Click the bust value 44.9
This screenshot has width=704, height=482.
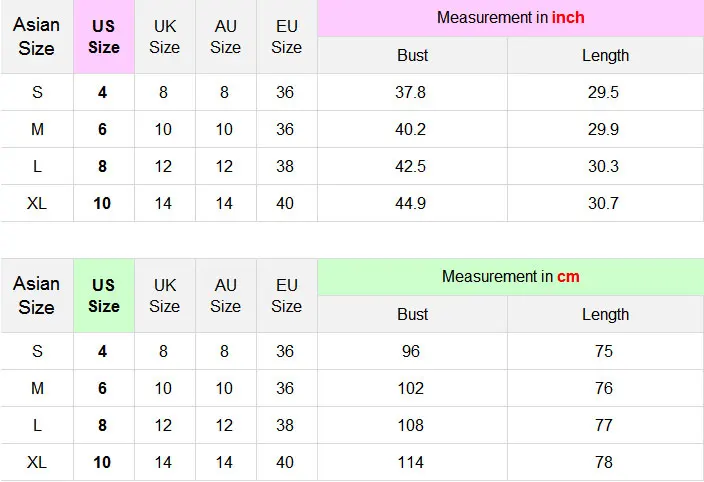(x=410, y=203)
